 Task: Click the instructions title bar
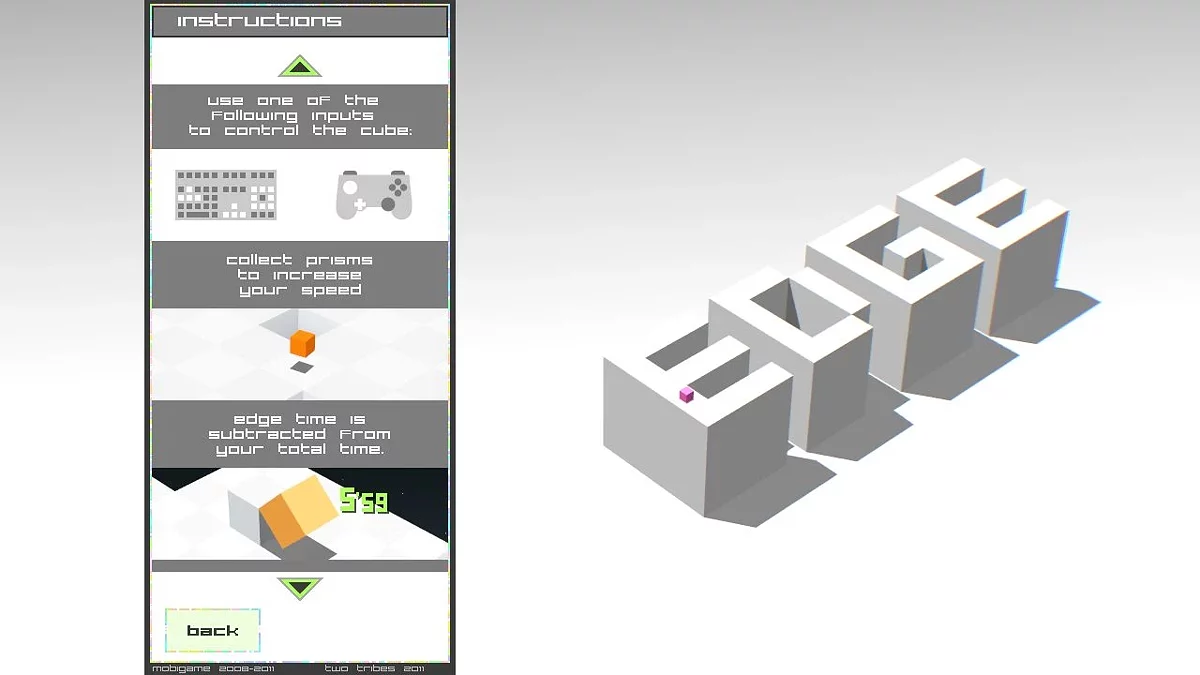tap(299, 21)
